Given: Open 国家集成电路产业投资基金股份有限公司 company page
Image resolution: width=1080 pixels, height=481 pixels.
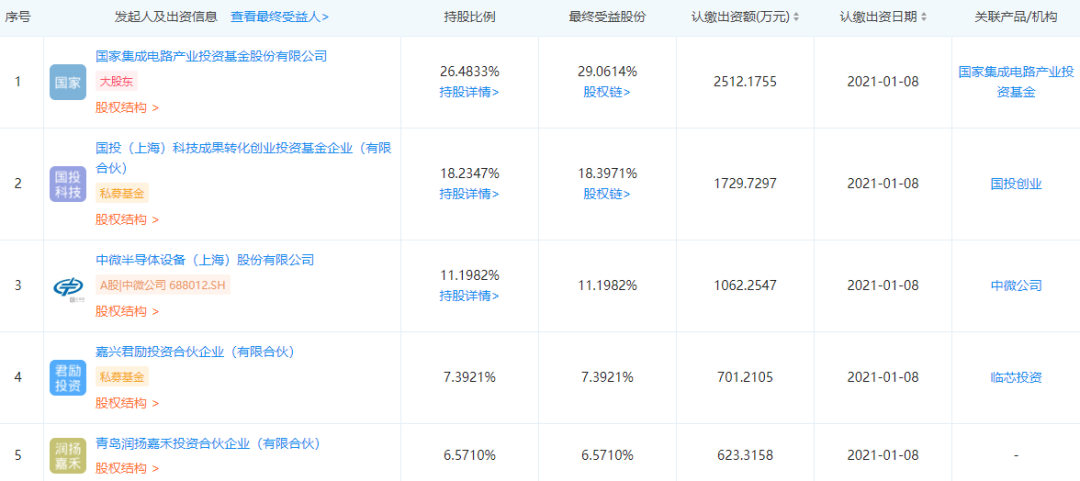Looking at the screenshot, I should (x=211, y=57).
